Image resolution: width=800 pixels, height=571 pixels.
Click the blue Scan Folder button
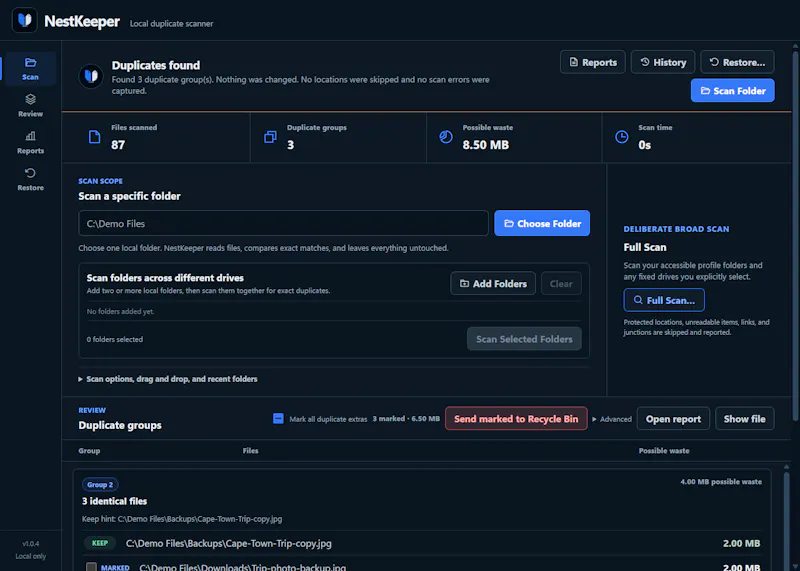click(x=733, y=90)
